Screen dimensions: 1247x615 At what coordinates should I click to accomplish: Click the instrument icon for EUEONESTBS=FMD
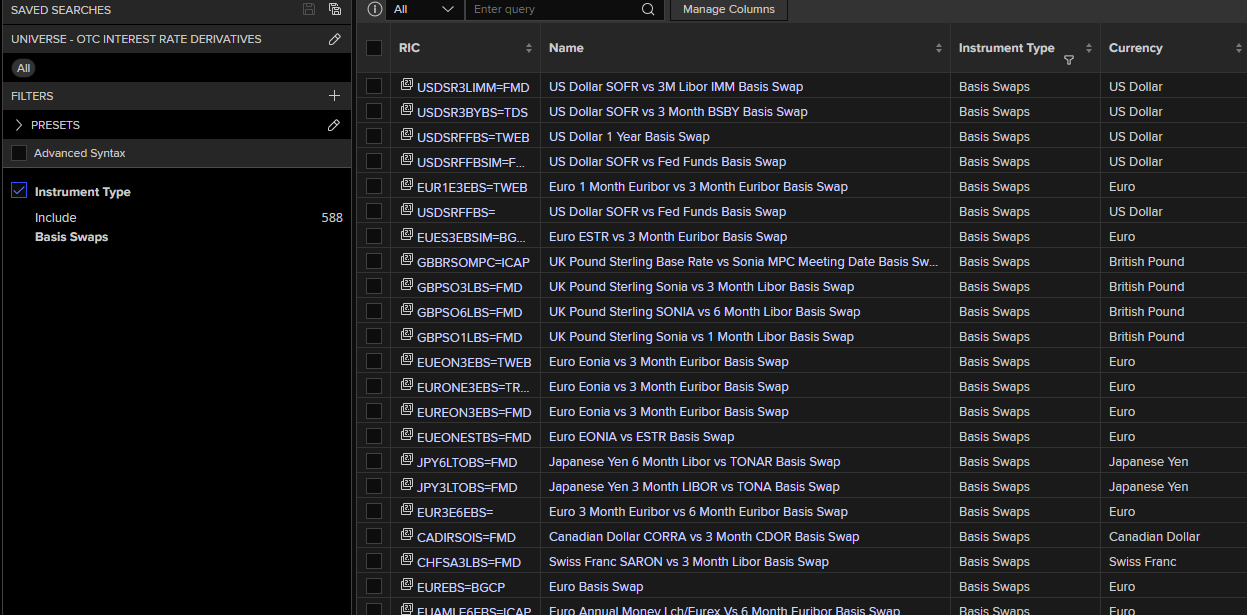[407, 436]
